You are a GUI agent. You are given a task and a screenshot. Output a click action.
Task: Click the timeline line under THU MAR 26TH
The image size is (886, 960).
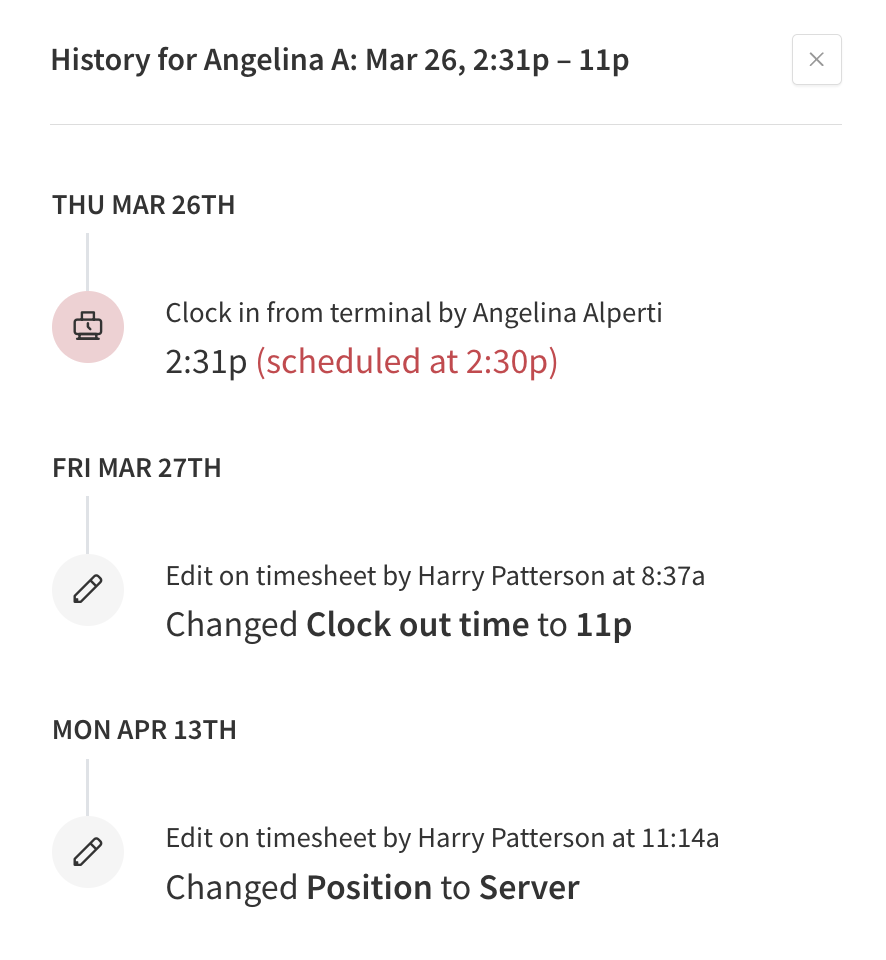[x=87, y=262]
